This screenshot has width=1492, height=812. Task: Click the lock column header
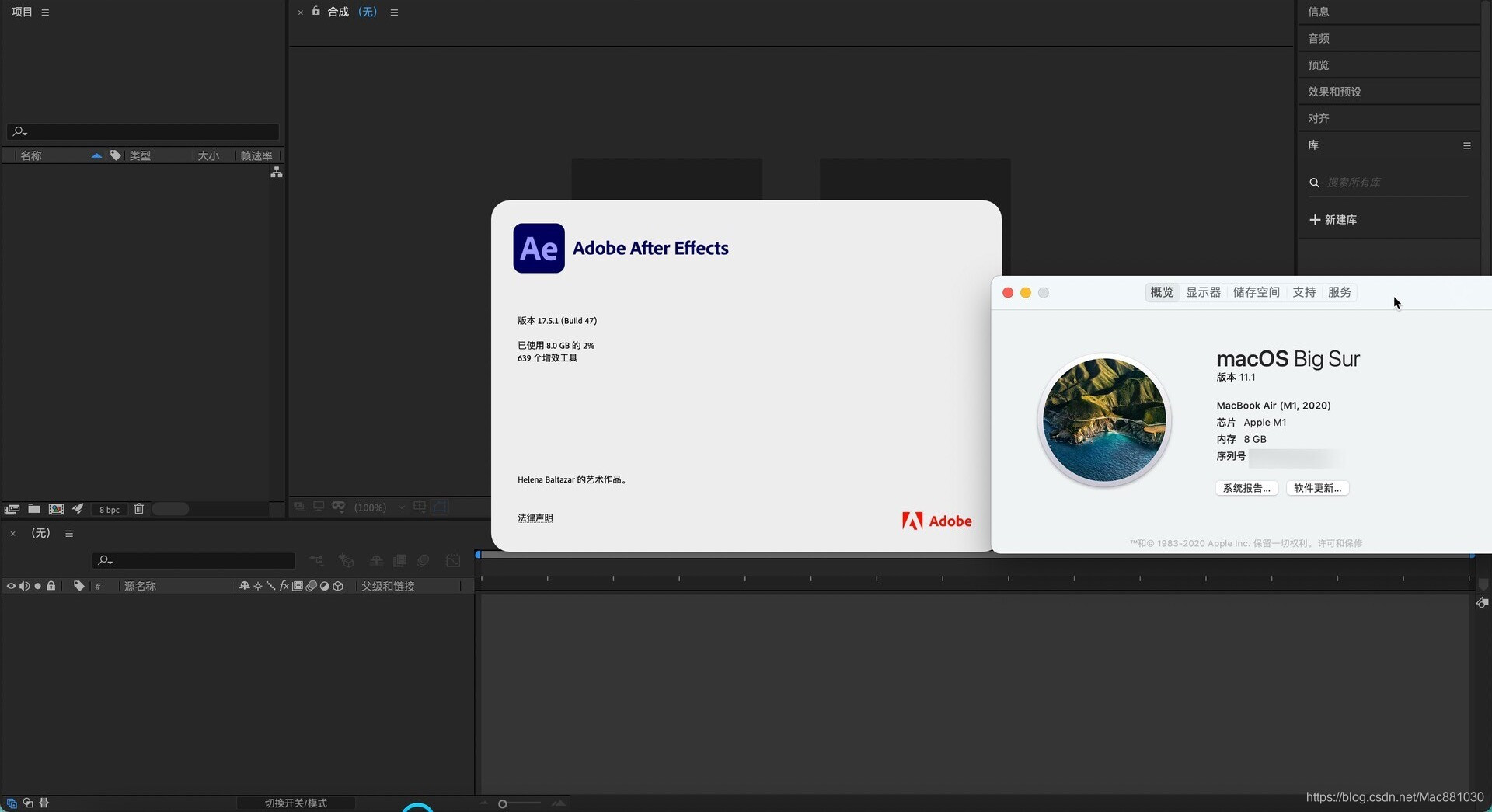click(51, 586)
